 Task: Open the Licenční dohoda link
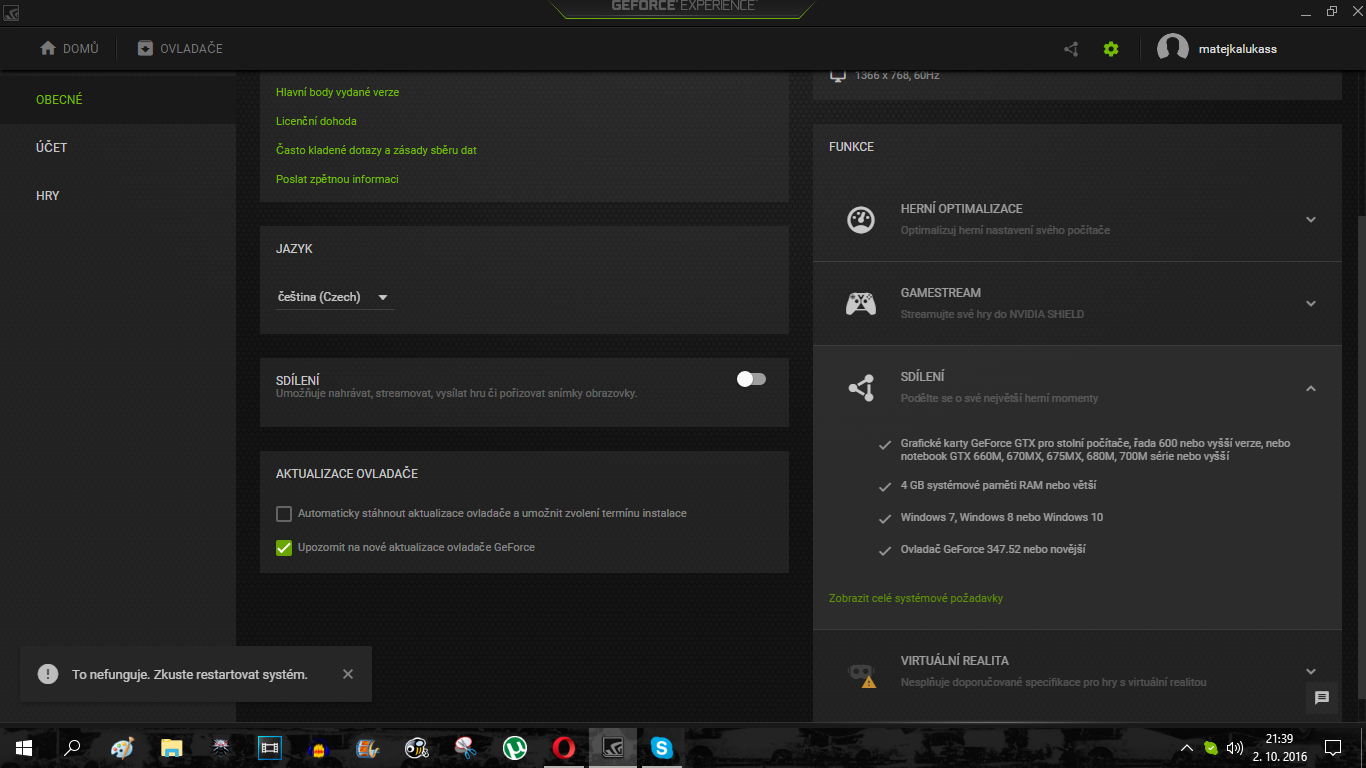click(x=316, y=121)
